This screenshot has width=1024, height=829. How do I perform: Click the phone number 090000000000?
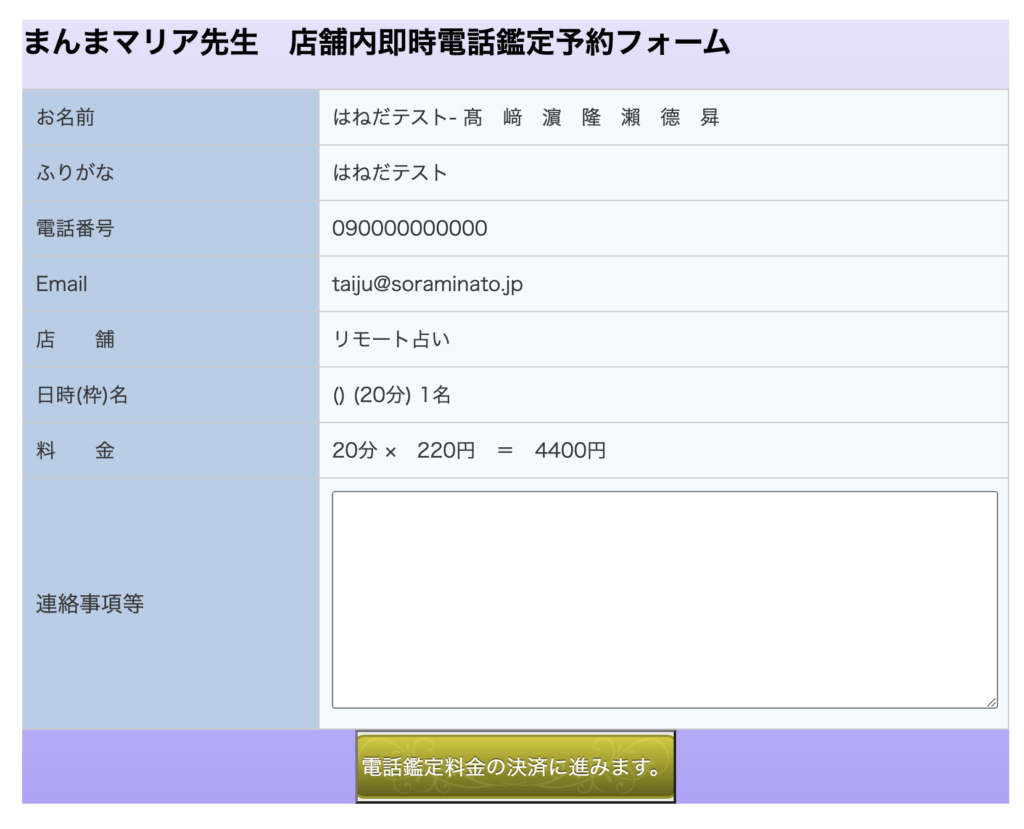pos(410,229)
